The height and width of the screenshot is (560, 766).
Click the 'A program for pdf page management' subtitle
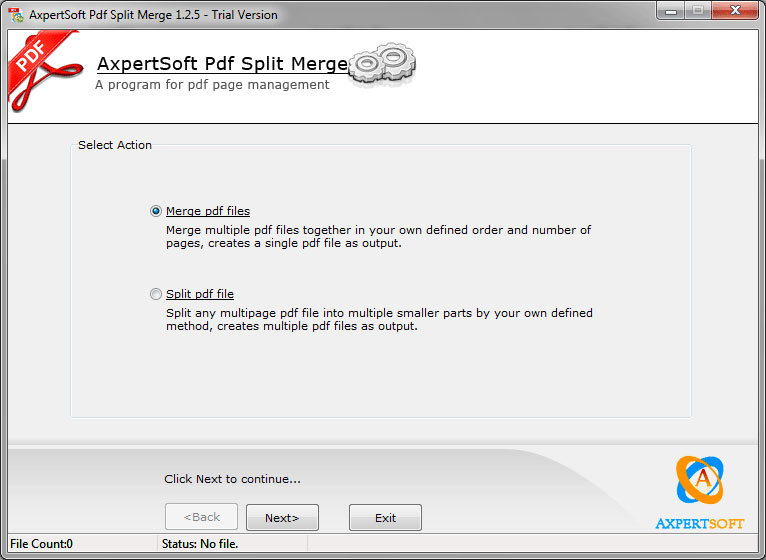pyautogui.click(x=212, y=85)
